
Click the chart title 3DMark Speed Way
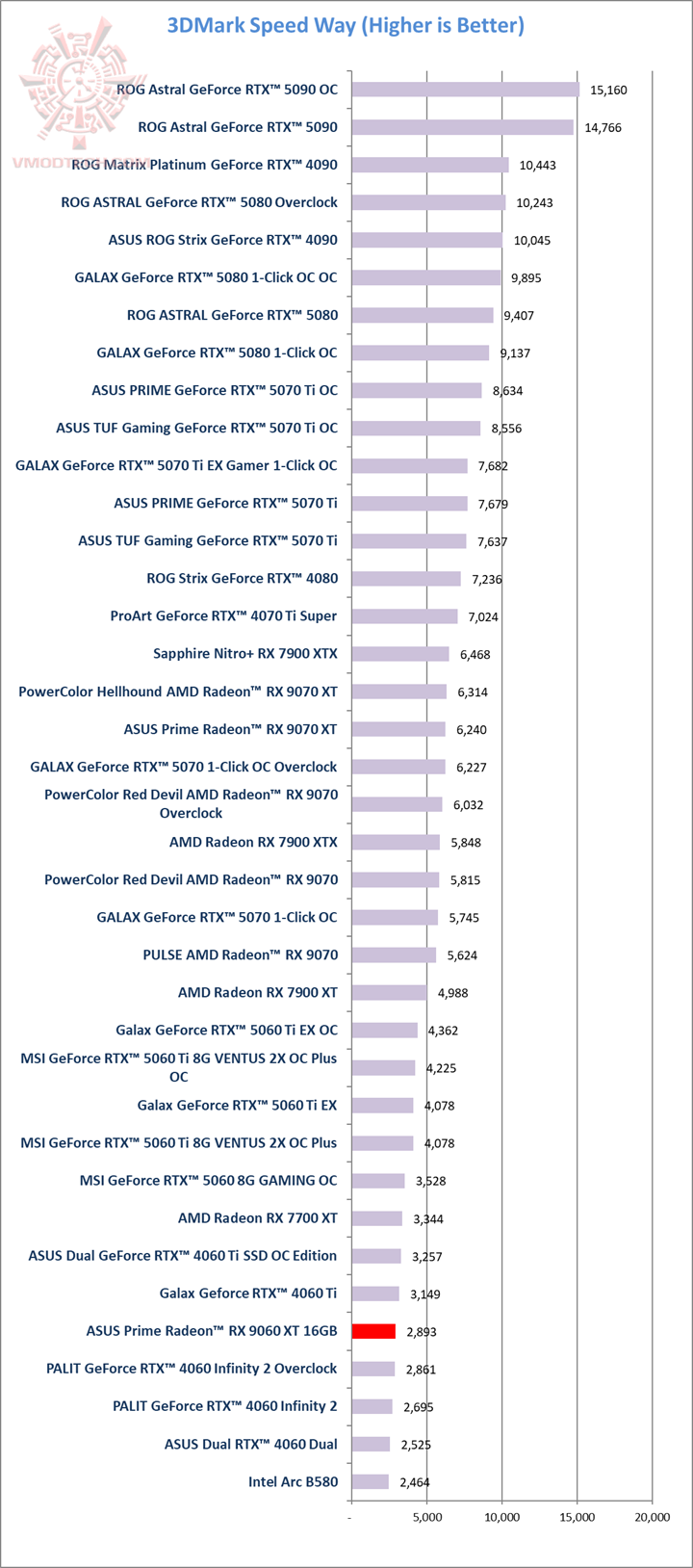pyautogui.click(x=346, y=26)
